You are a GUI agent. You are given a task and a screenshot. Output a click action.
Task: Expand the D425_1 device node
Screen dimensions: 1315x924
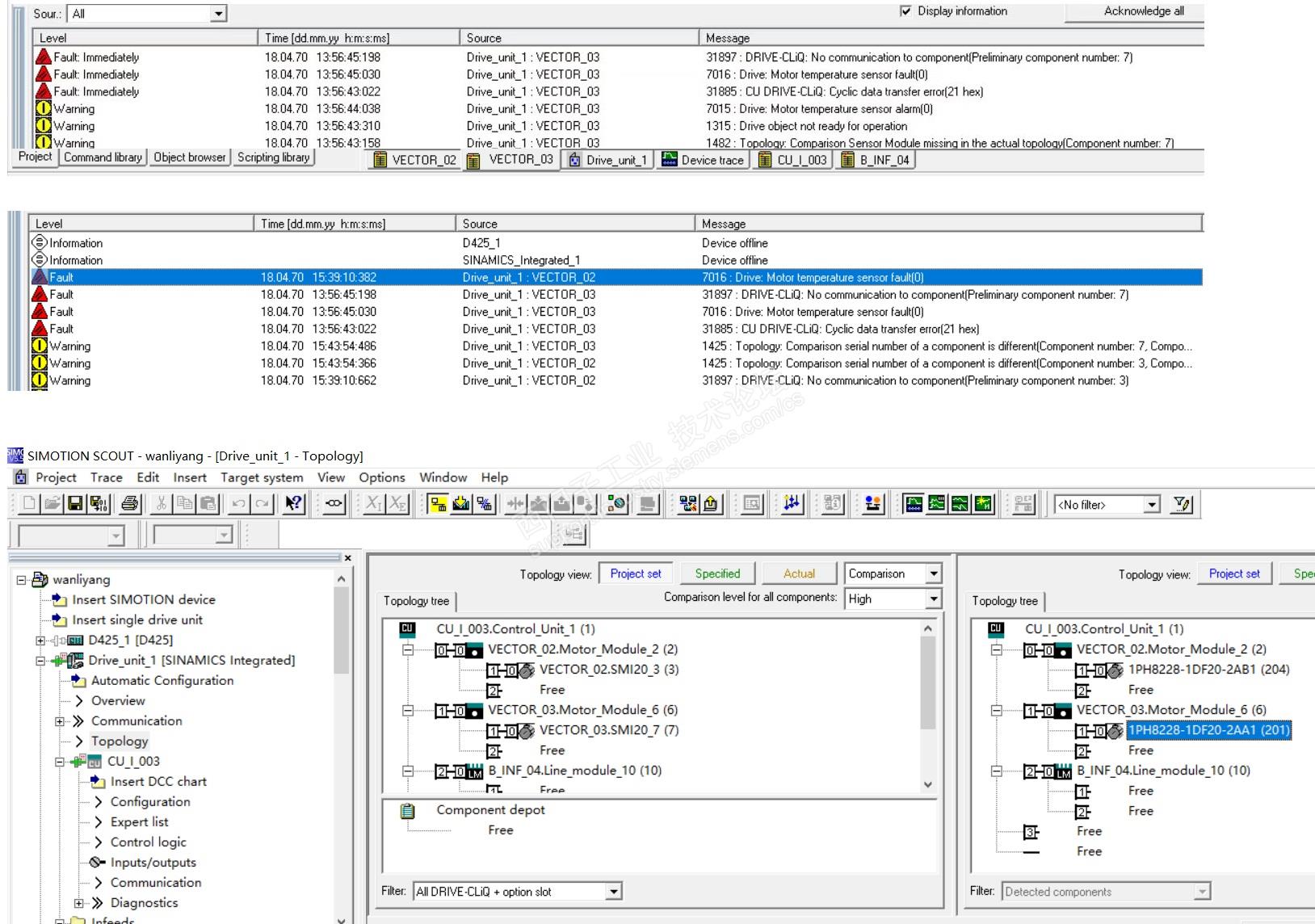[x=40, y=640]
